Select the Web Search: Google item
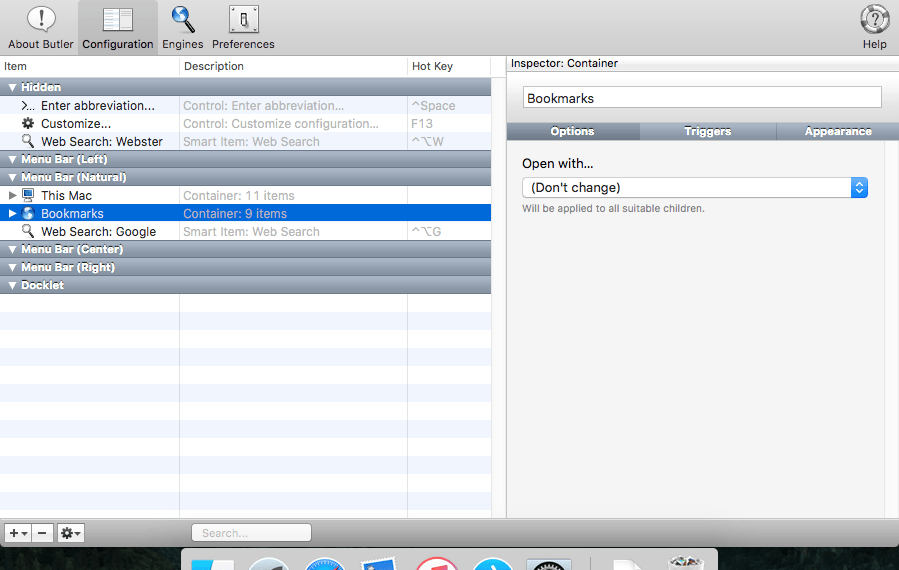The width and height of the screenshot is (899, 570). click(98, 232)
